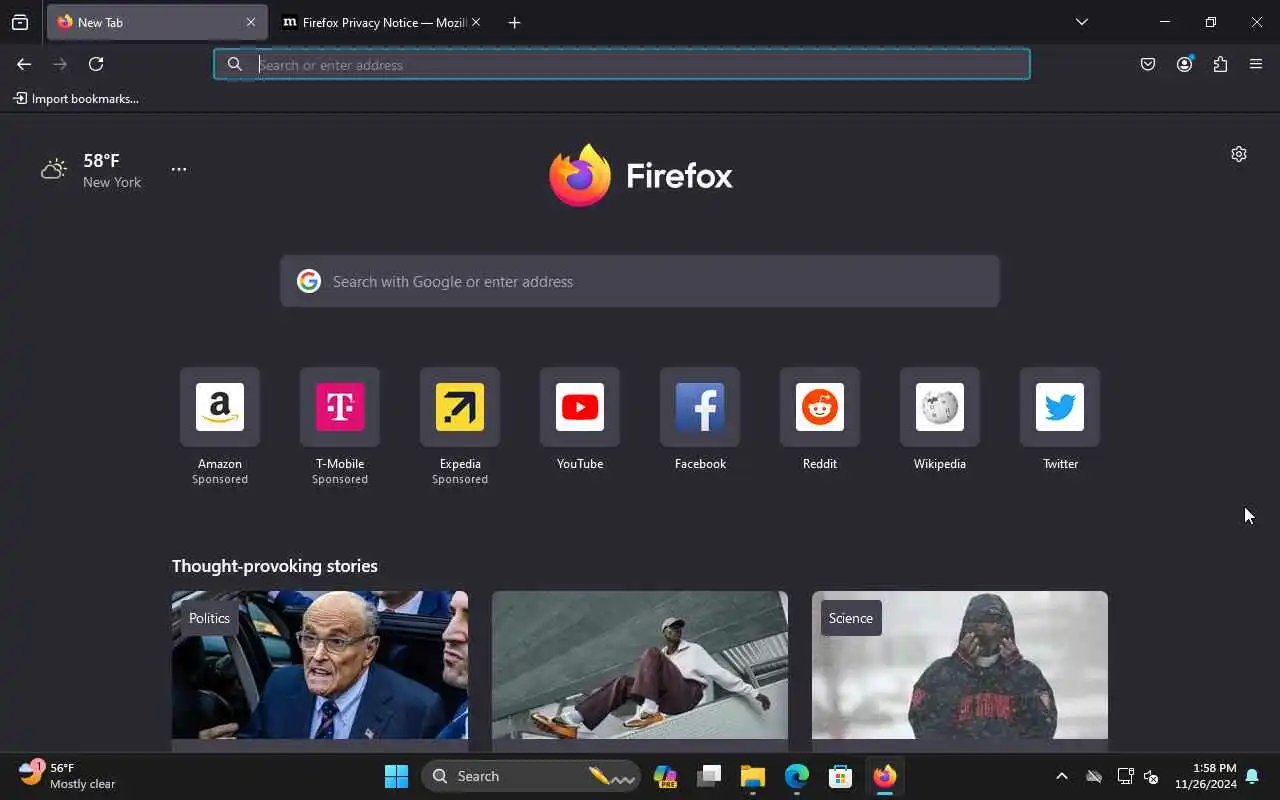This screenshot has height=800, width=1280.
Task: Open Microsoft Store from the taskbar
Action: (841, 776)
